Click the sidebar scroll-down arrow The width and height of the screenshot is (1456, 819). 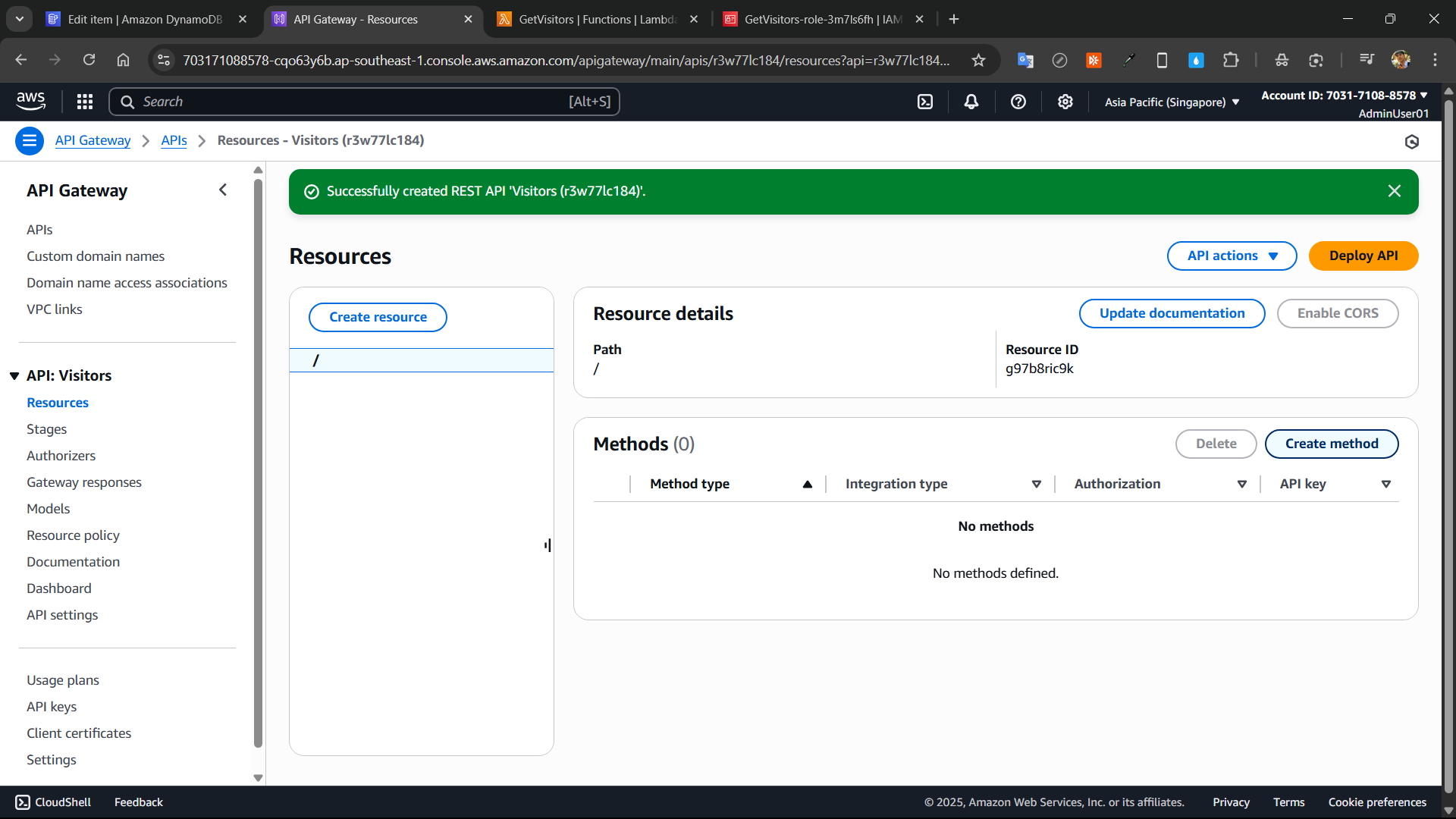[258, 778]
